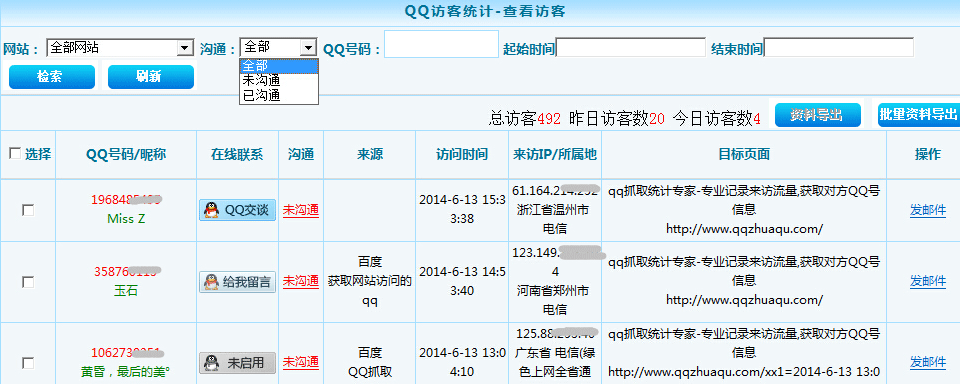Screen dimensions: 961x384
Task: Tick the checkbox for the Miss Z row
Action: (x=28, y=210)
